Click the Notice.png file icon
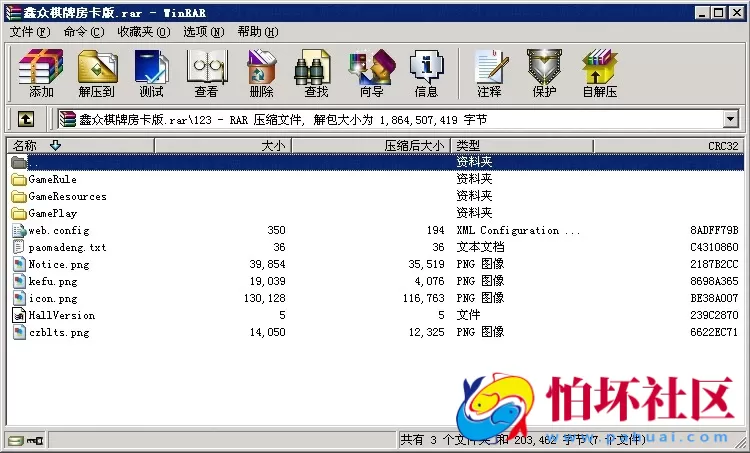Viewport: 750px width, 453px height. click(x=19, y=265)
